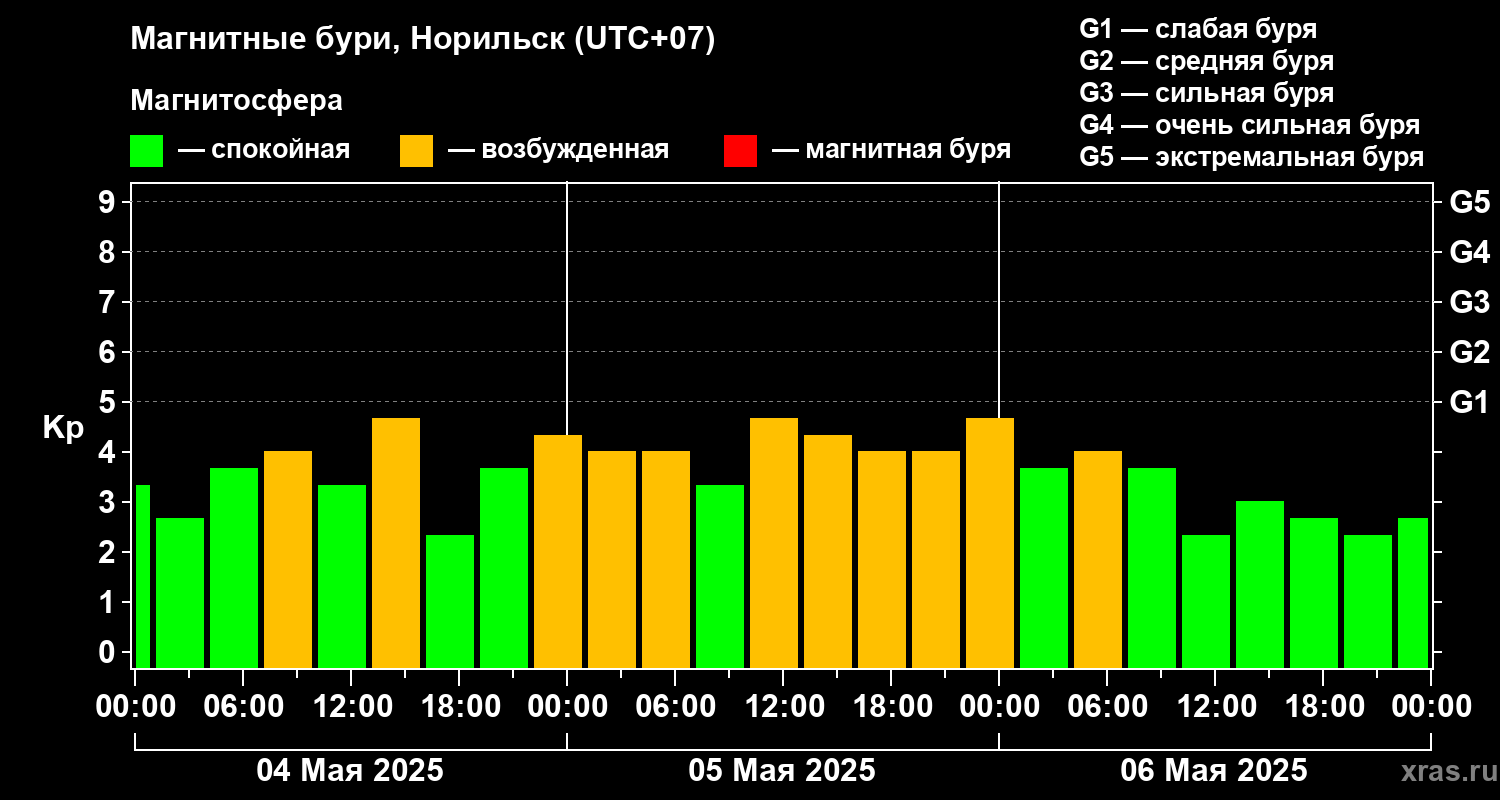
Task: Click the 06:00 time label above 06 Мая
Action: point(1106,707)
